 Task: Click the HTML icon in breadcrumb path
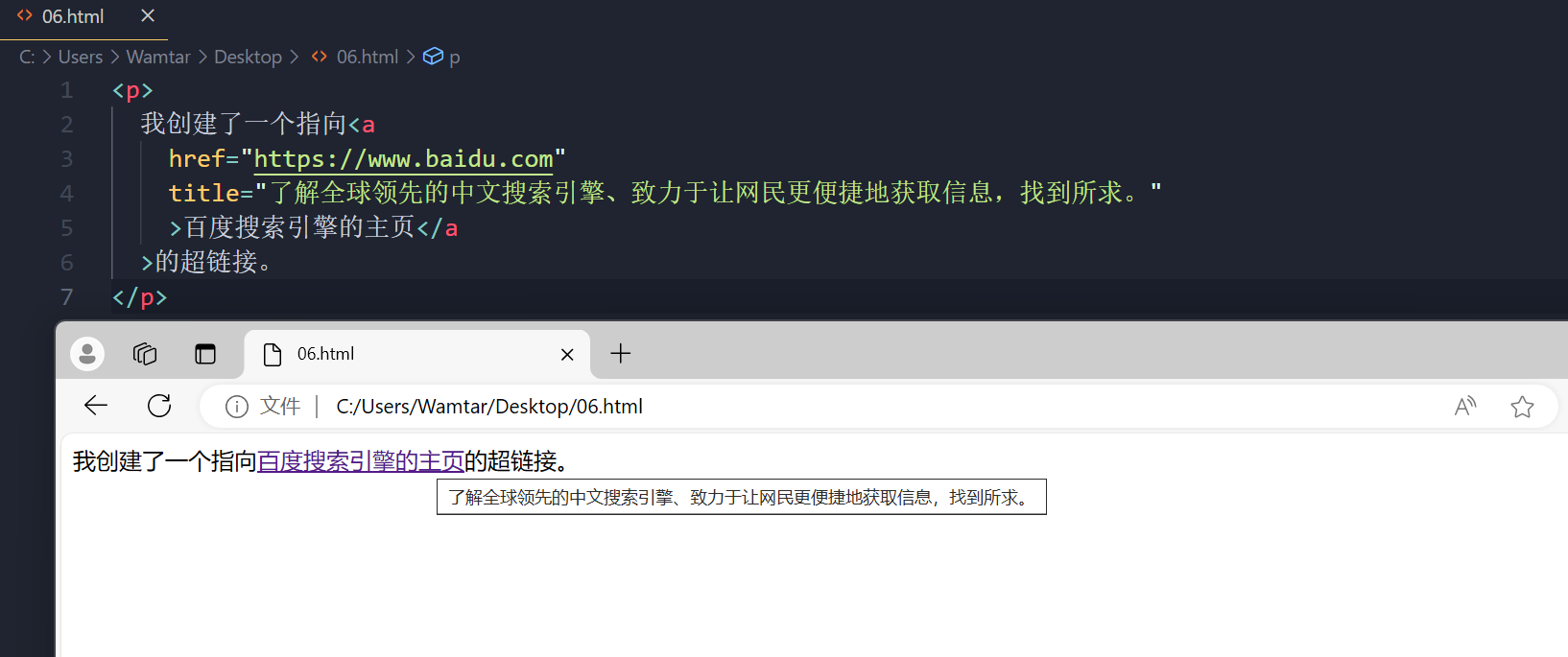[x=320, y=57]
